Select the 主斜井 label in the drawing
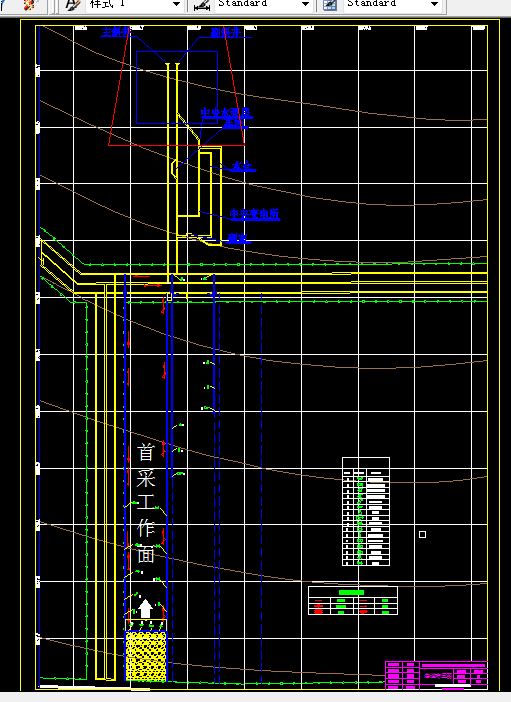 [x=116, y=32]
